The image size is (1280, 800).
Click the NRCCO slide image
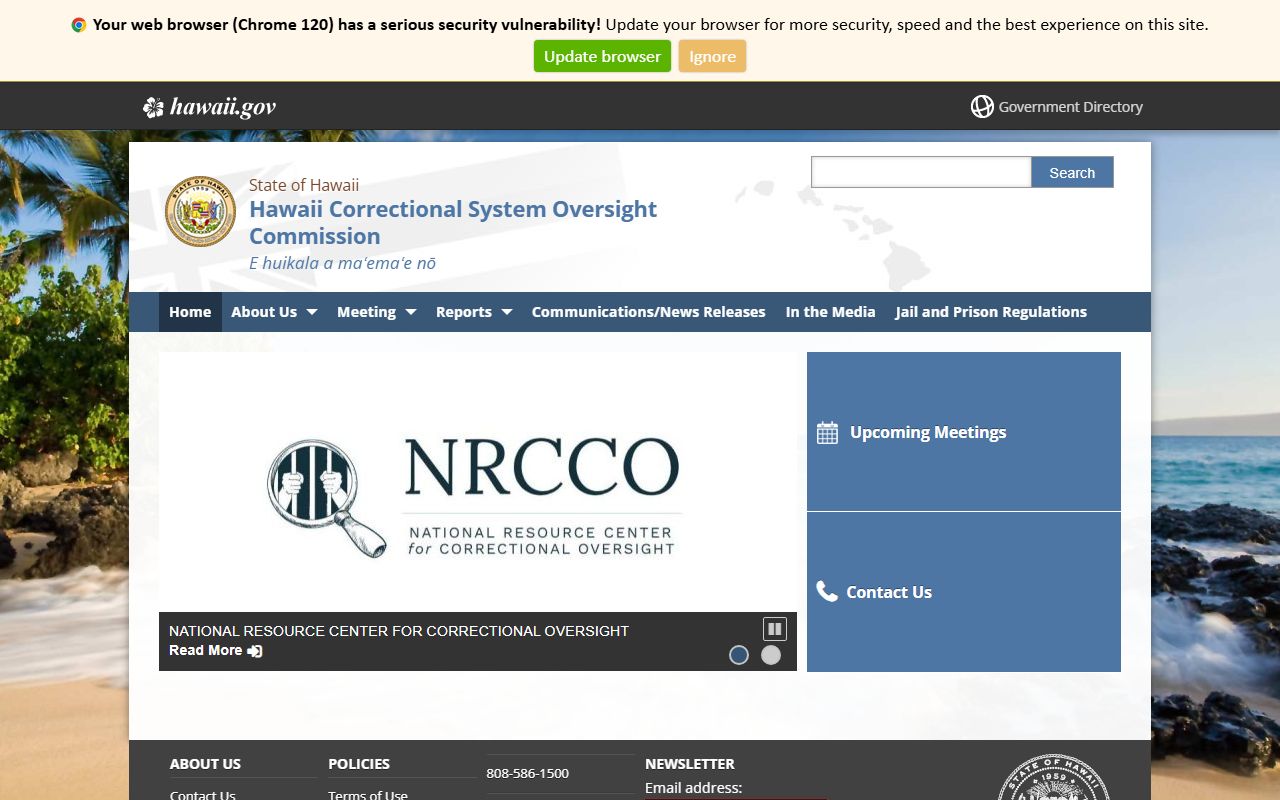click(478, 482)
